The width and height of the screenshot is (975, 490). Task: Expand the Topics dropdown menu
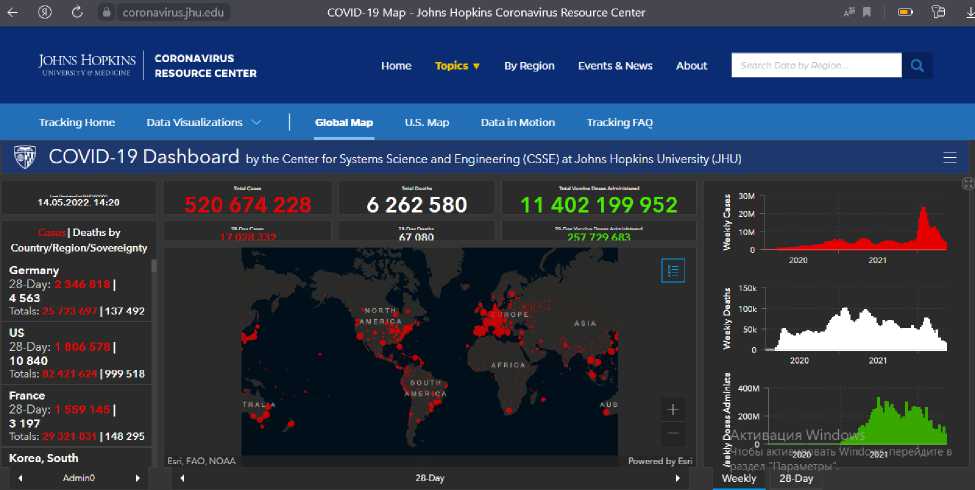coord(457,66)
